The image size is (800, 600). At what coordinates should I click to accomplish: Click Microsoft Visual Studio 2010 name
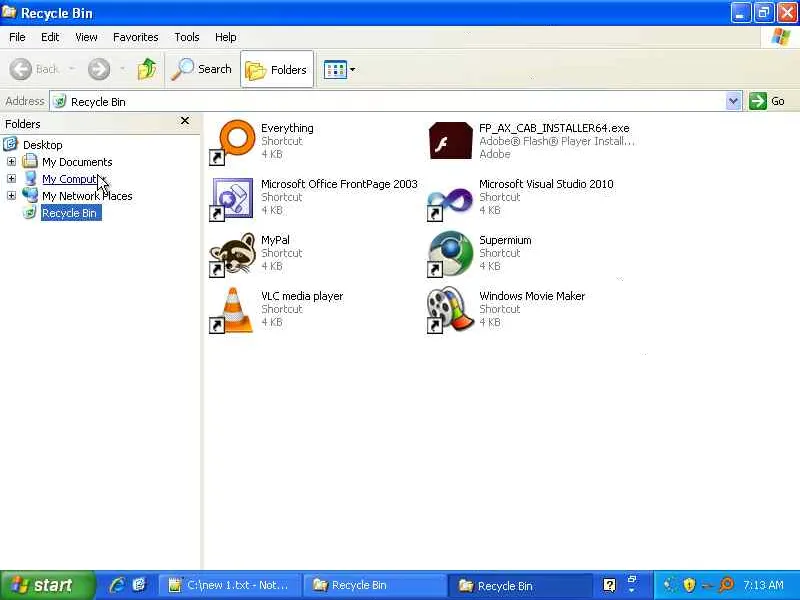[546, 184]
